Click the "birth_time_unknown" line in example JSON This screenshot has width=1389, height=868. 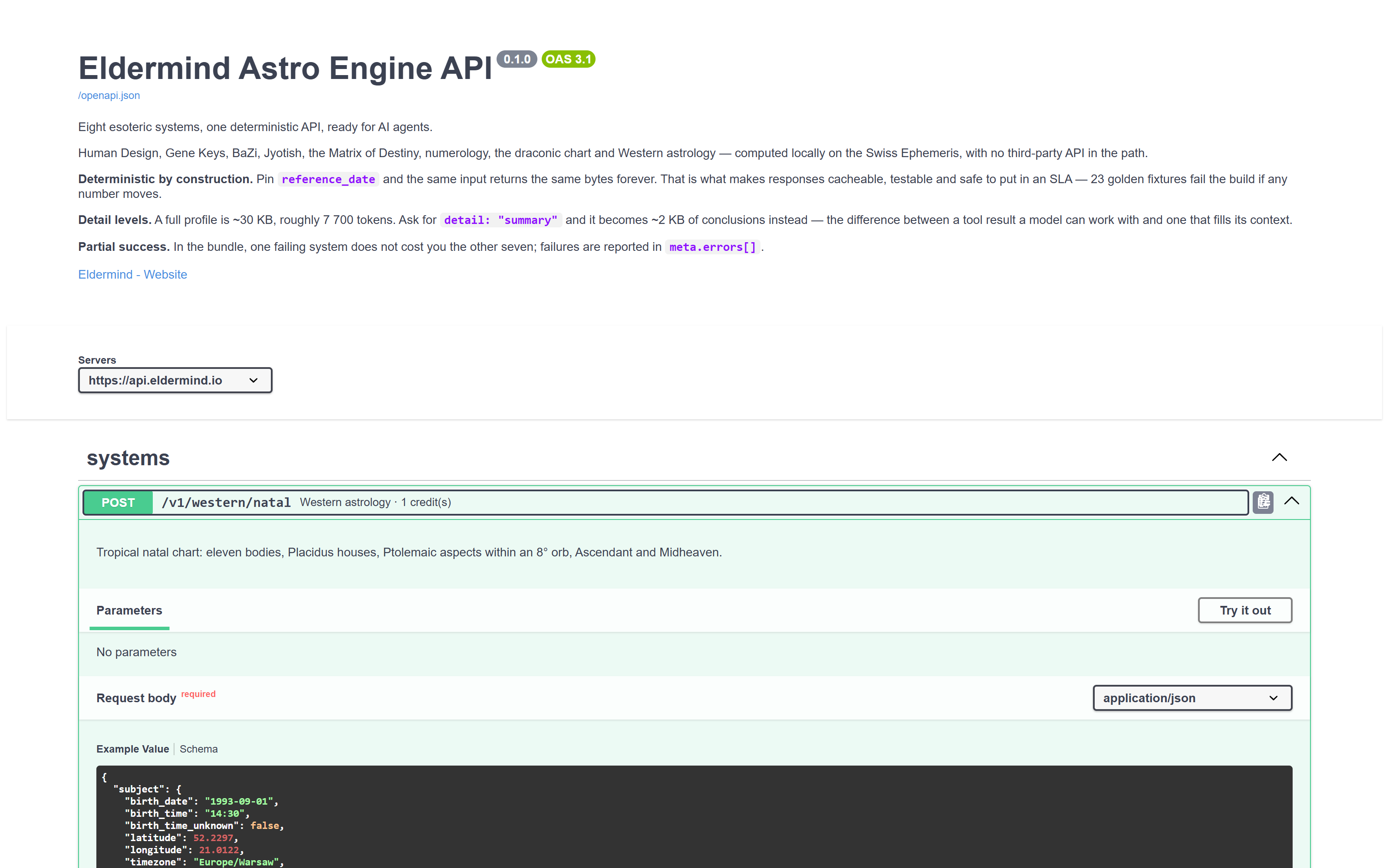click(x=204, y=825)
